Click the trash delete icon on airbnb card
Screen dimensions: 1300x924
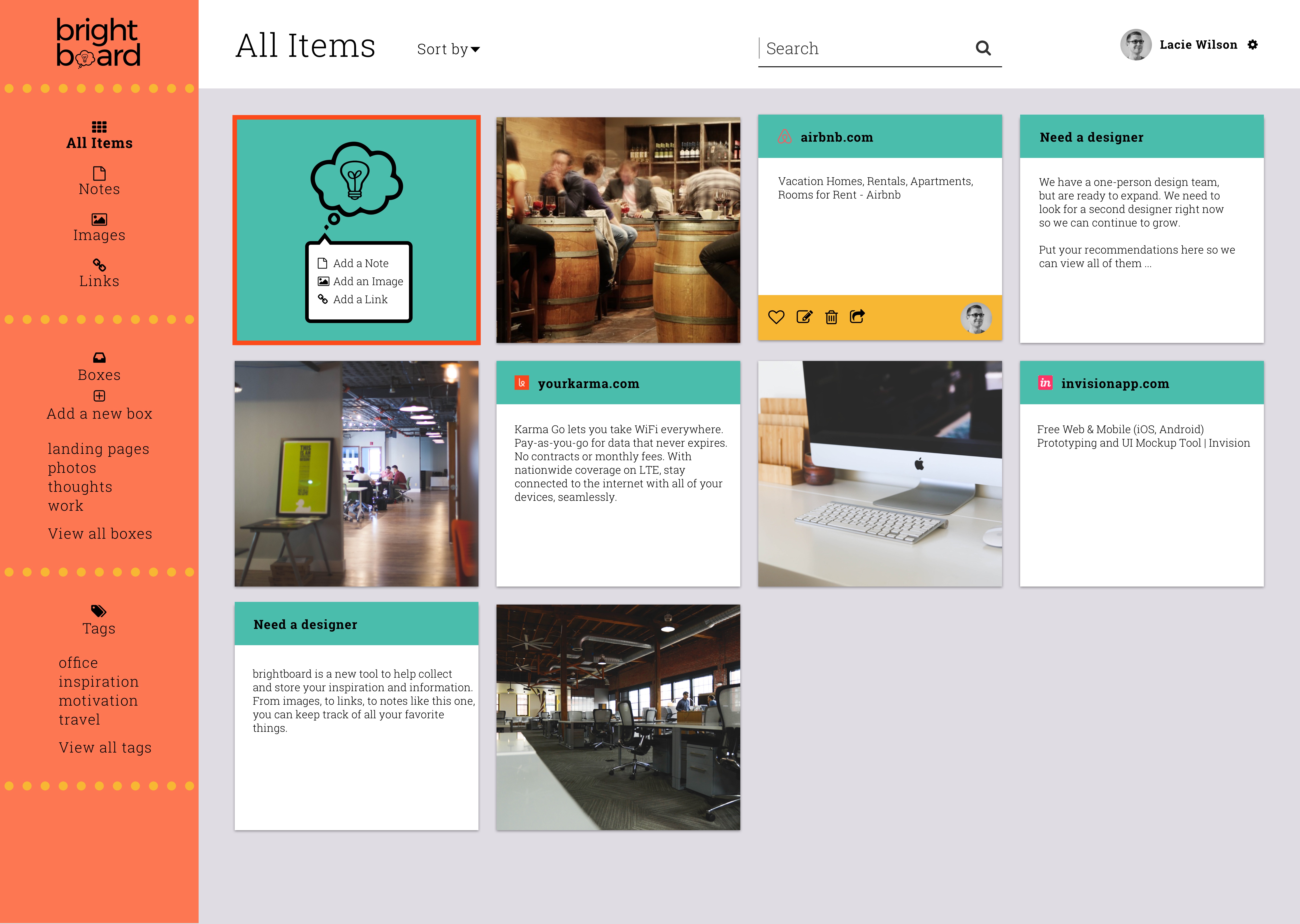(831, 317)
